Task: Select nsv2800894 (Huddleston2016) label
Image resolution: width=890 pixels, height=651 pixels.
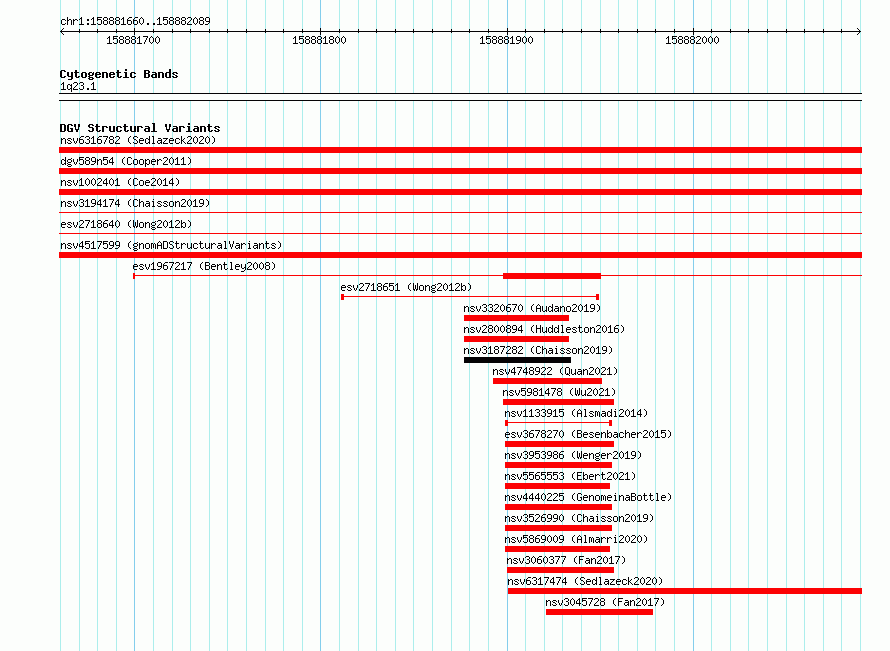Action: point(544,329)
